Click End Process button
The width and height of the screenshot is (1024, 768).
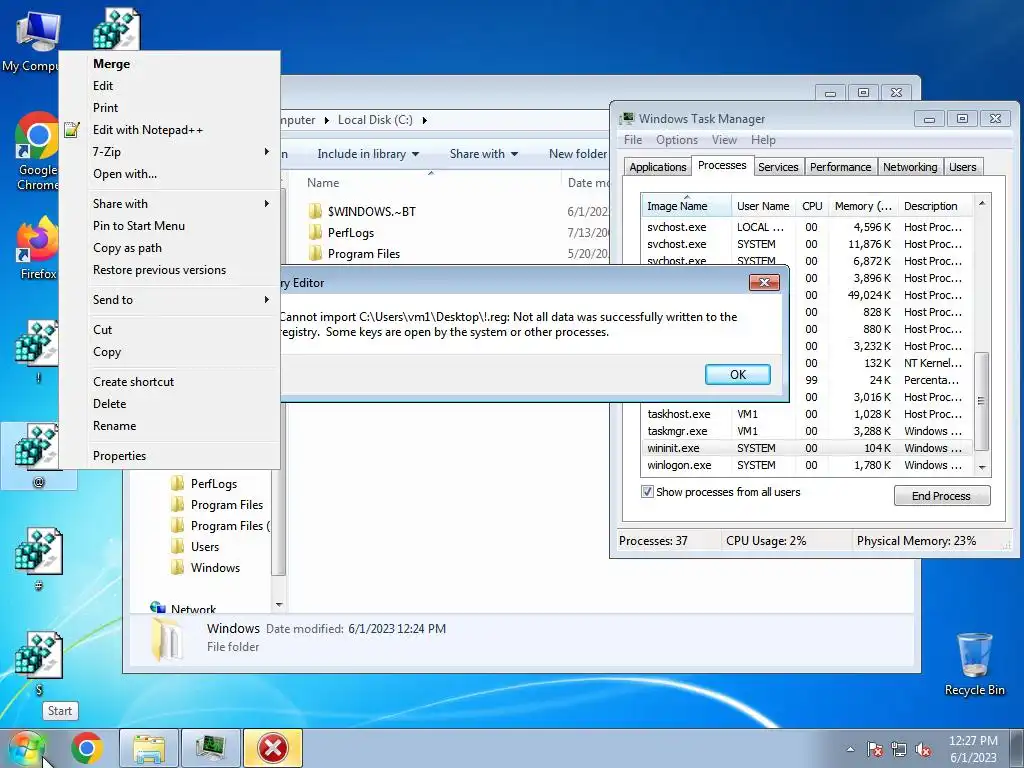[942, 496]
